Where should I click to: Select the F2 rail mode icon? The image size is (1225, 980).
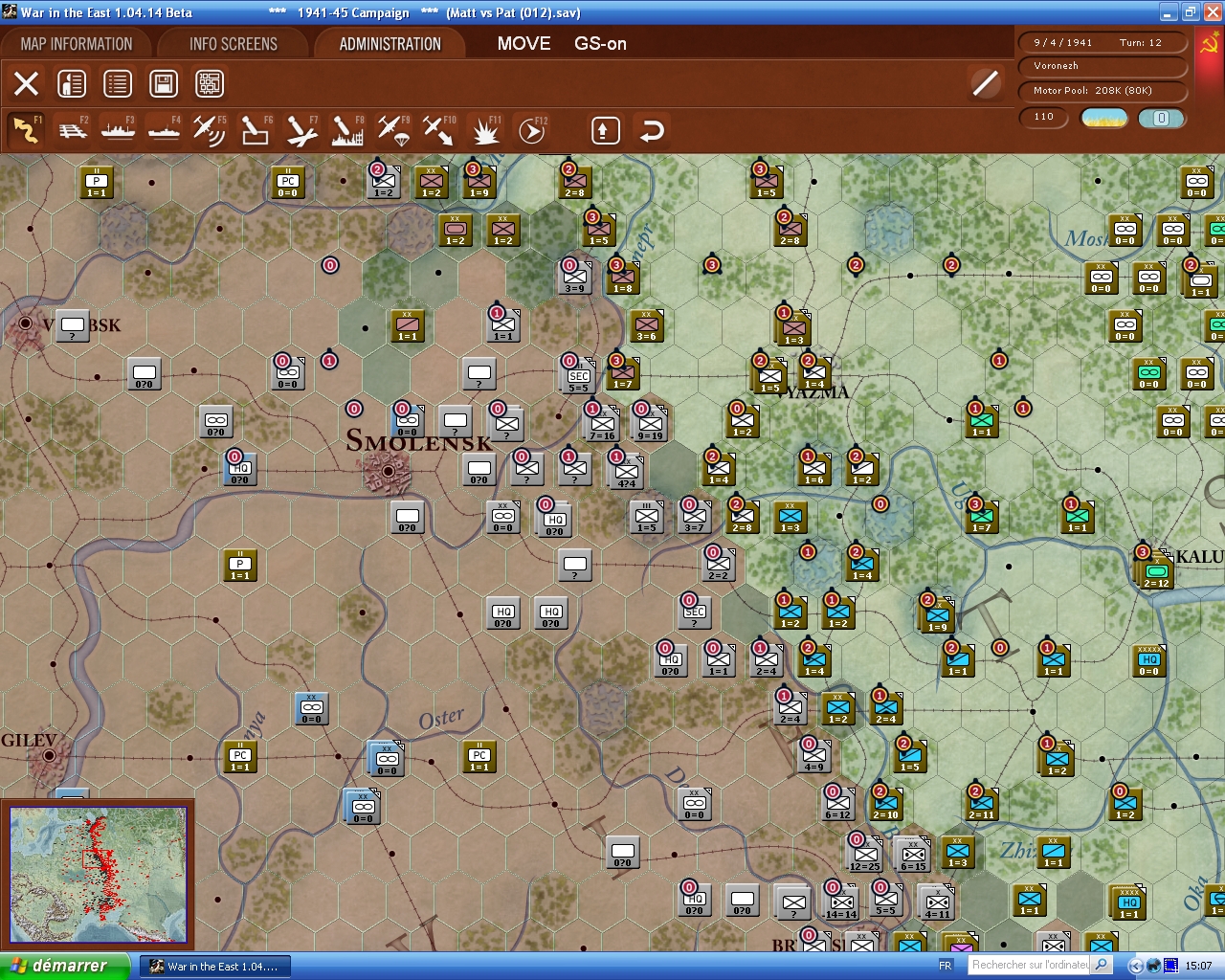(73, 130)
